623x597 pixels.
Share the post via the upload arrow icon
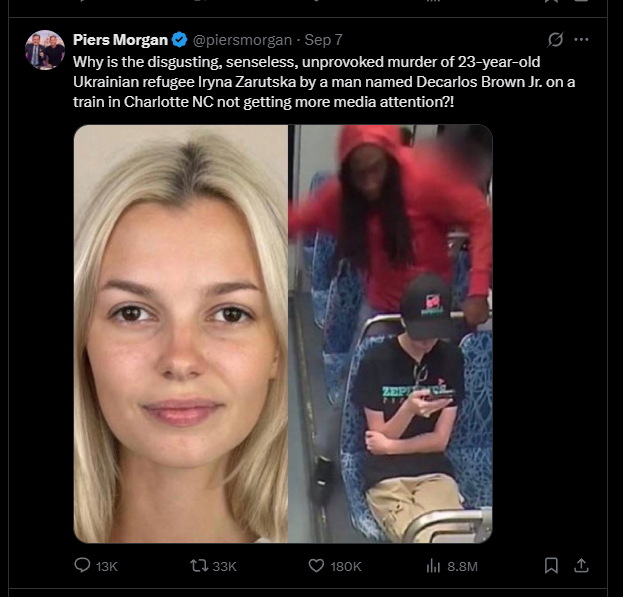coord(581,565)
